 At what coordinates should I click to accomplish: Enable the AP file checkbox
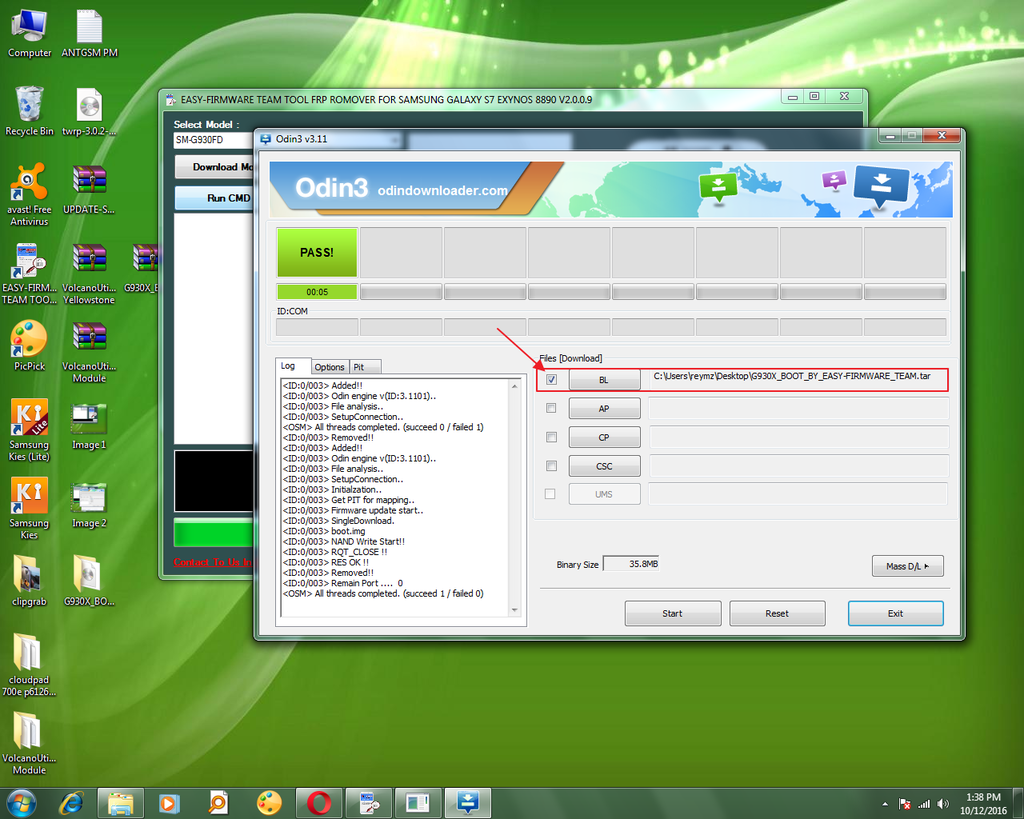(551, 408)
